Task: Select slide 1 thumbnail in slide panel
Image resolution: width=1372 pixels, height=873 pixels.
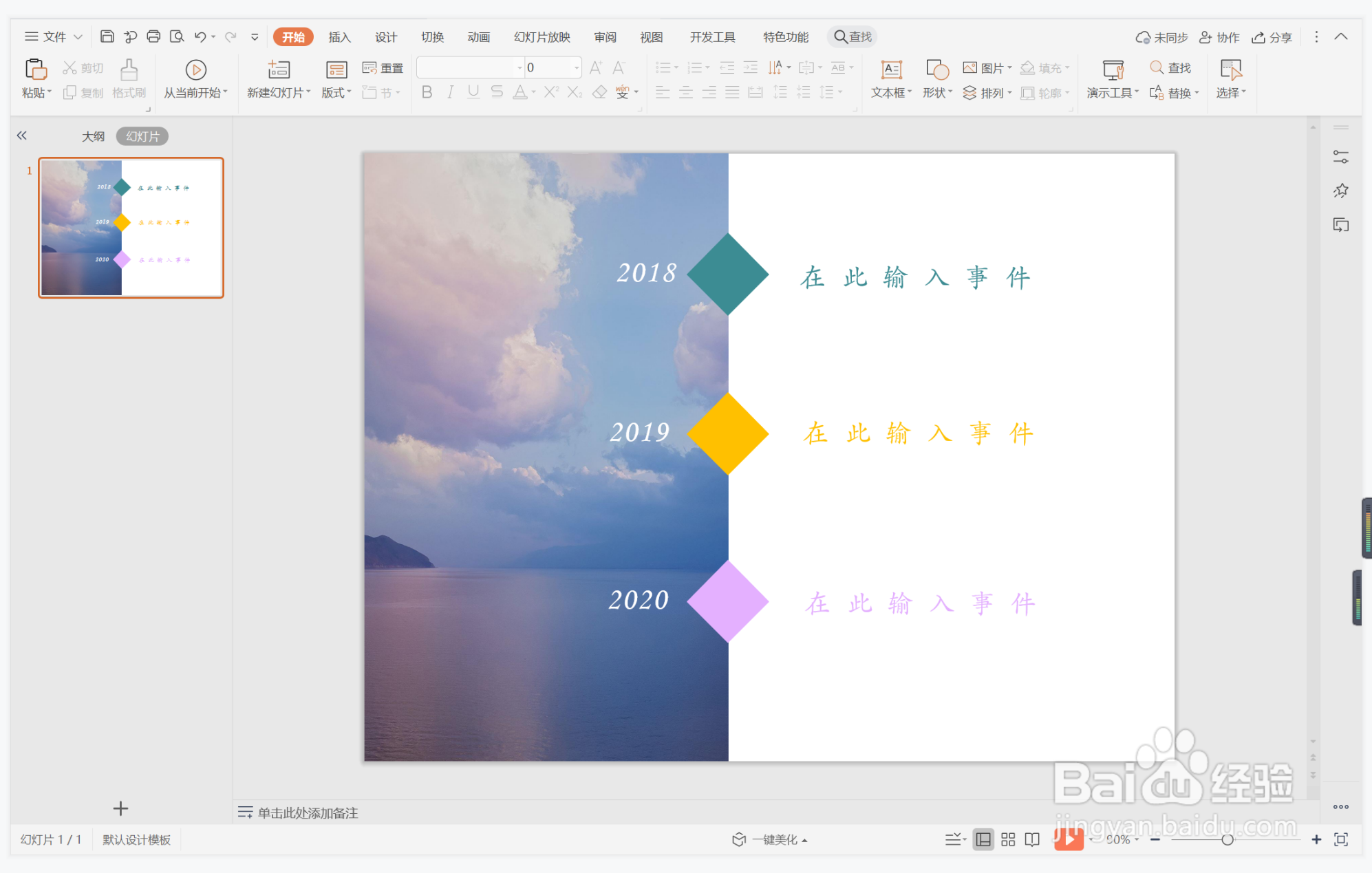Action: click(131, 227)
